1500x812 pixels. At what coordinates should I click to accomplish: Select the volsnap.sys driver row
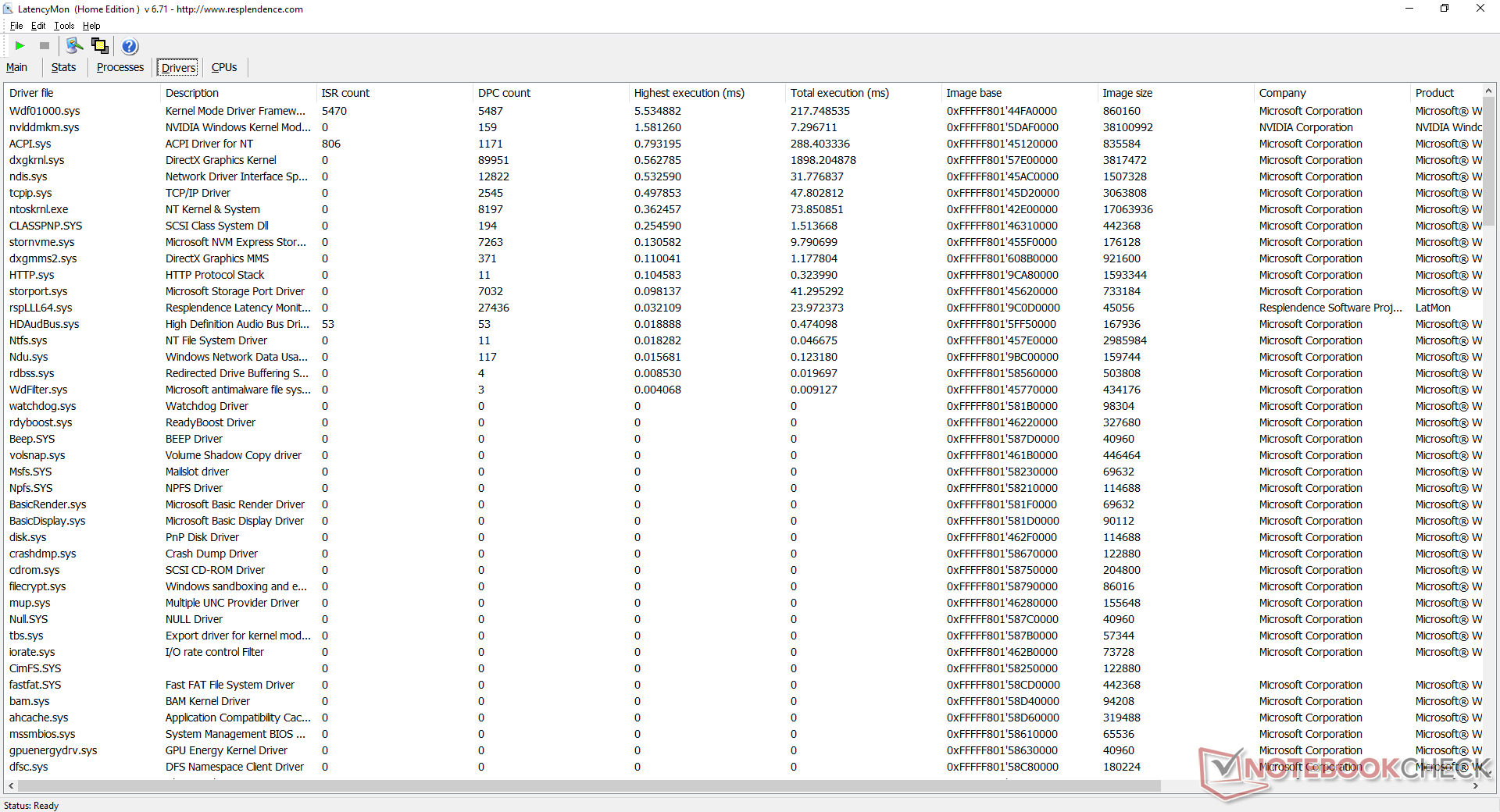[x=743, y=455]
